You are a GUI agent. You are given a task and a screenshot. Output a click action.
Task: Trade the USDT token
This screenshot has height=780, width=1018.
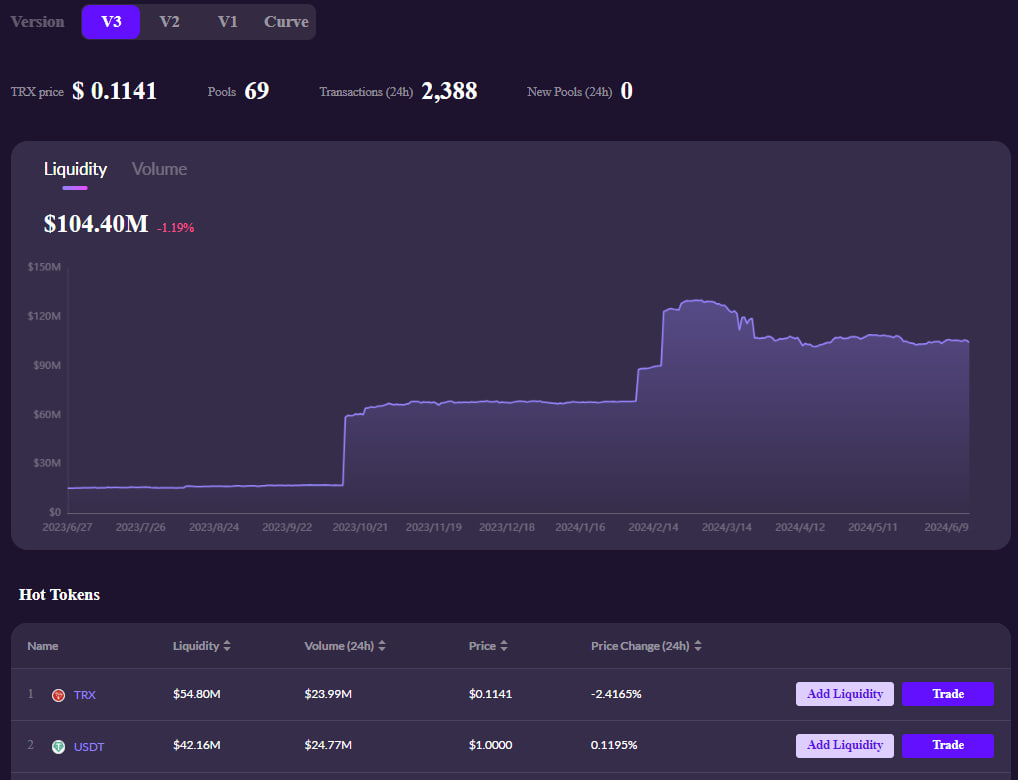pos(947,745)
